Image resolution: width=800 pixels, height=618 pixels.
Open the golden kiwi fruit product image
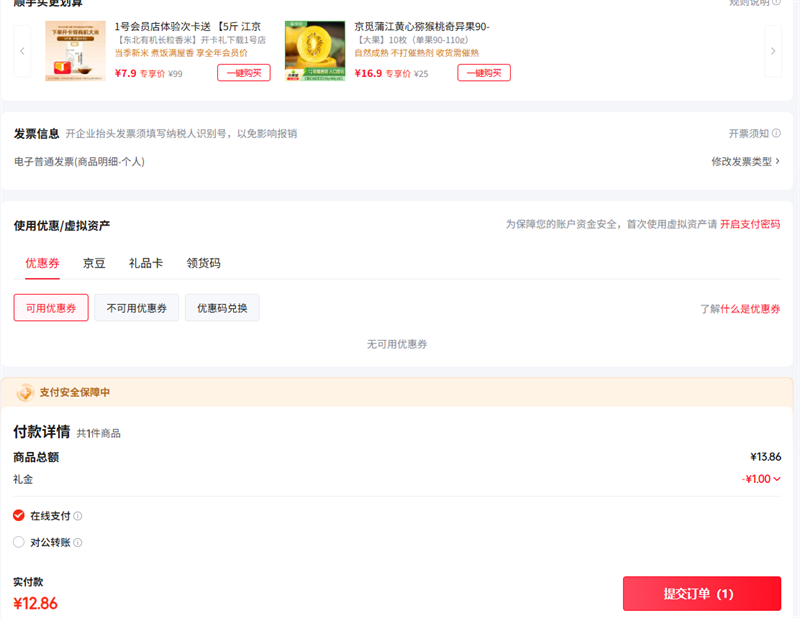pyautogui.click(x=315, y=51)
